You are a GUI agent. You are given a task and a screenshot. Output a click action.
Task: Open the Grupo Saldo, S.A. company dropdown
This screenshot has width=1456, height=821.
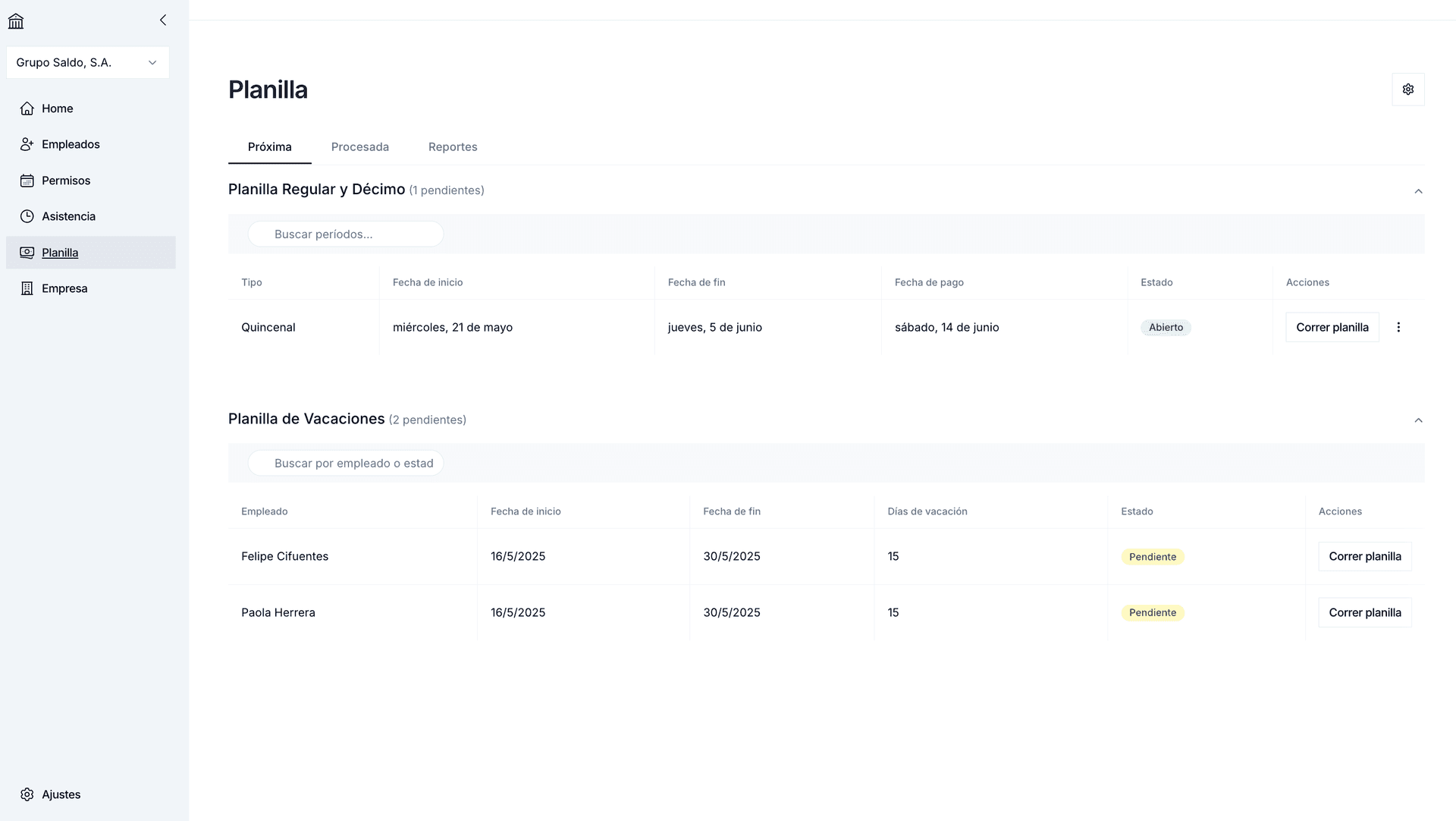coord(87,62)
